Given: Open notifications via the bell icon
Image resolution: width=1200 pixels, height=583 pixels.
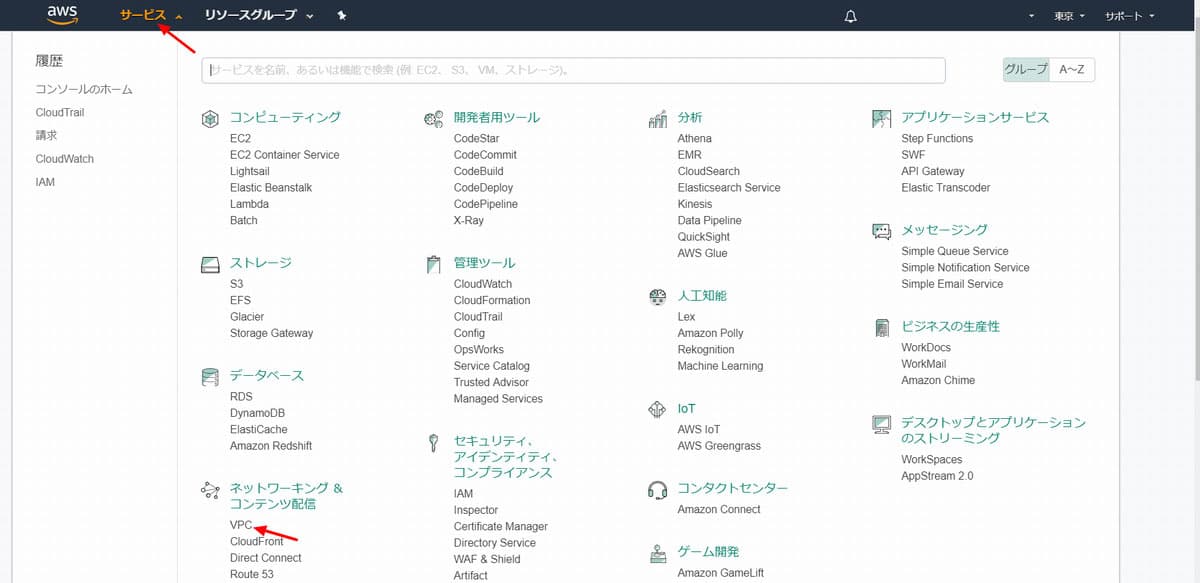Looking at the screenshot, I should point(850,15).
